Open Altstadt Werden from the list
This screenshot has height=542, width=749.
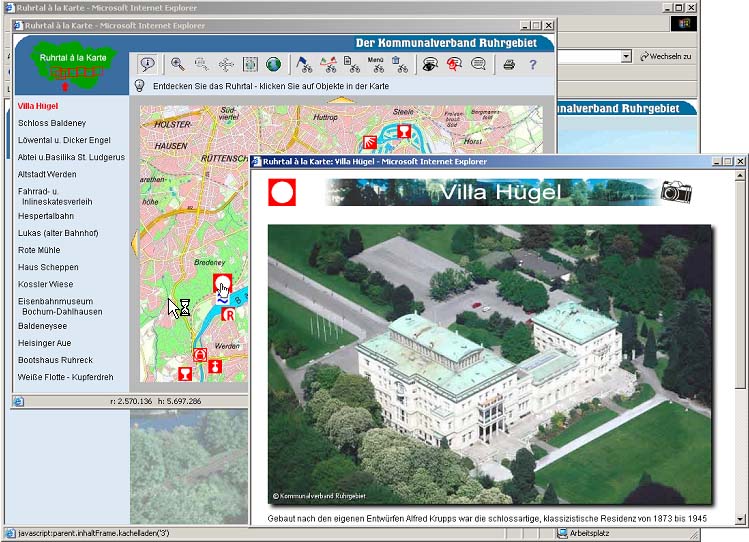click(x=47, y=174)
